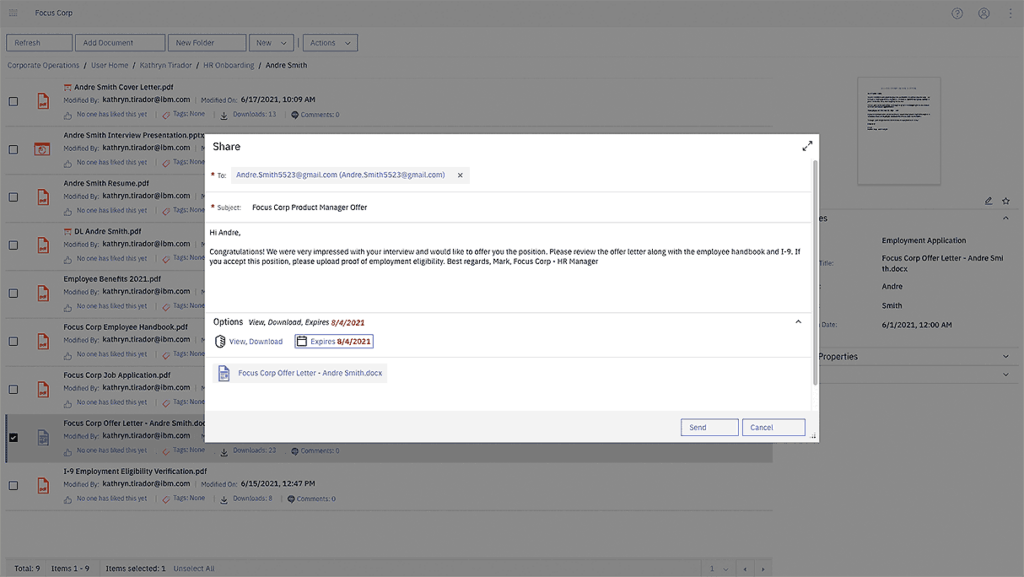
Task: Click download icon for I-9 Employment row
Action: (223, 499)
